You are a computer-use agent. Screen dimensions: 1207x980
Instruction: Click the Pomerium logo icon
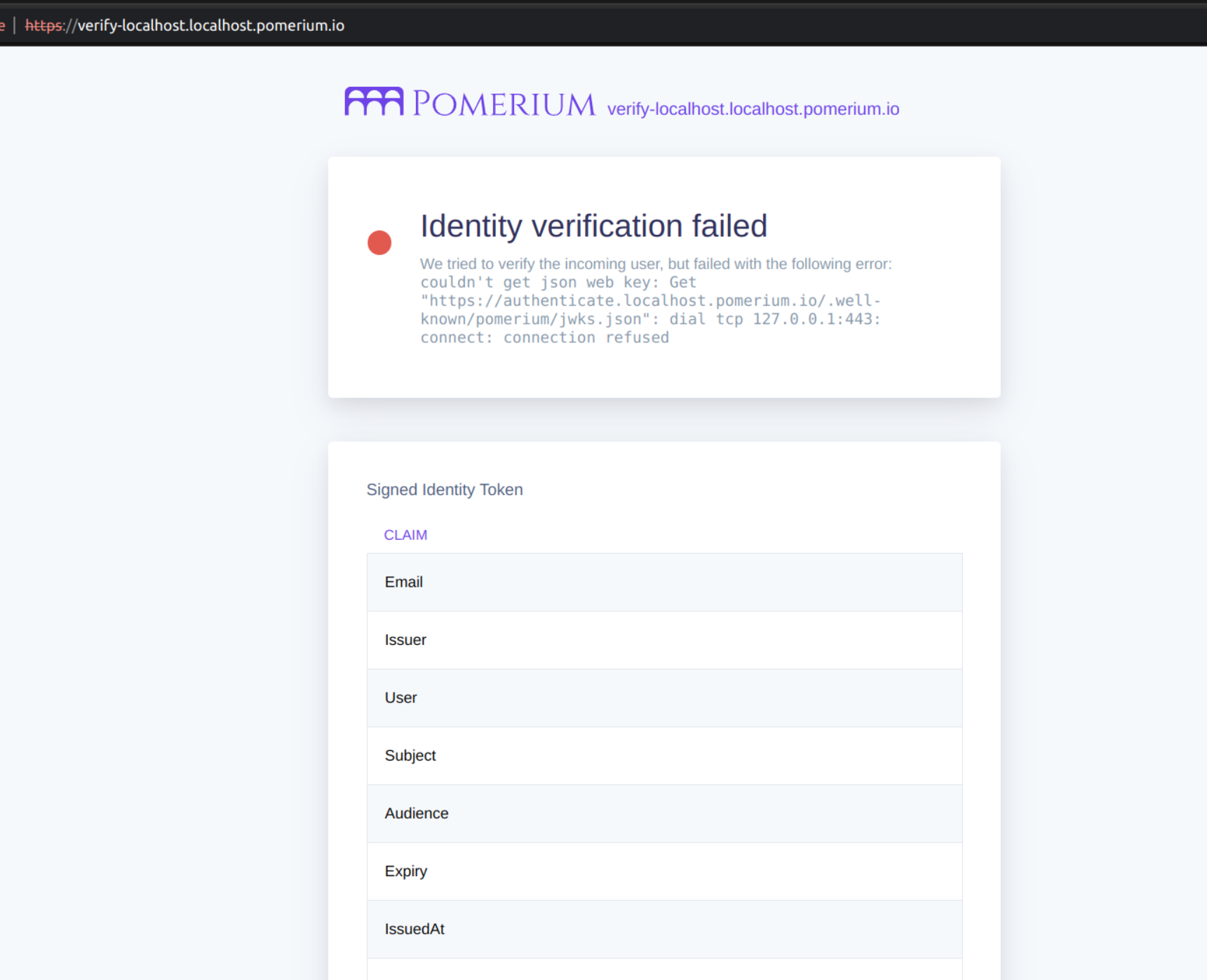coord(372,102)
